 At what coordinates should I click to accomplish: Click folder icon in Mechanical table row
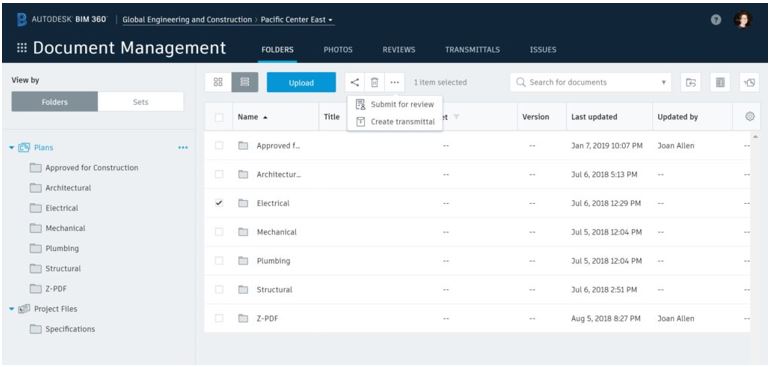(243, 232)
